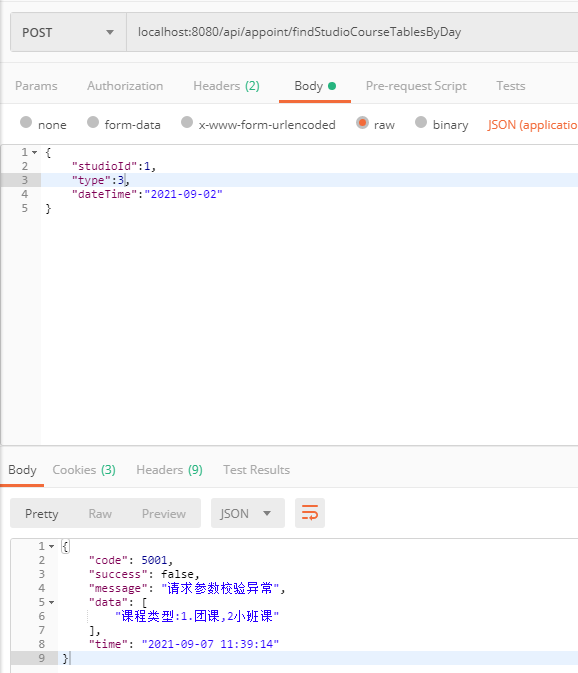Open the Pre-request Script tab
The height and width of the screenshot is (673, 578).
point(416,86)
